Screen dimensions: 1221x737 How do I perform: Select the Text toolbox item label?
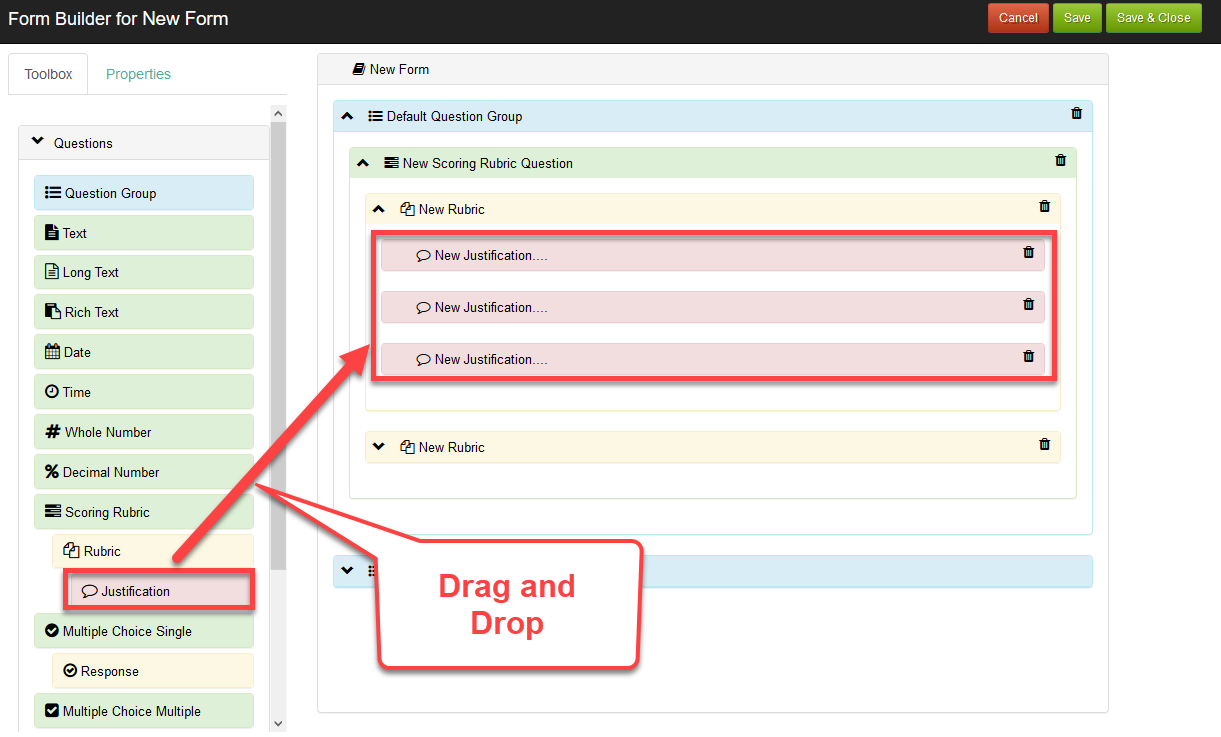click(x=75, y=233)
